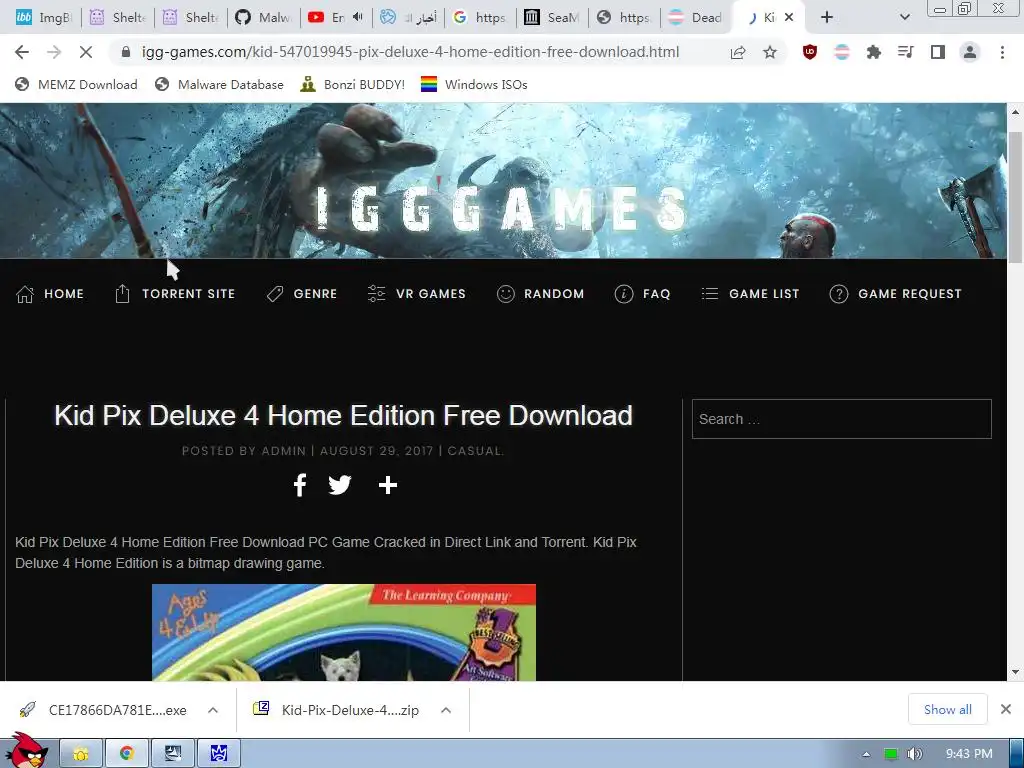This screenshot has height=768, width=1024.
Task: Switch to the Dead tab
Action: coord(696,18)
